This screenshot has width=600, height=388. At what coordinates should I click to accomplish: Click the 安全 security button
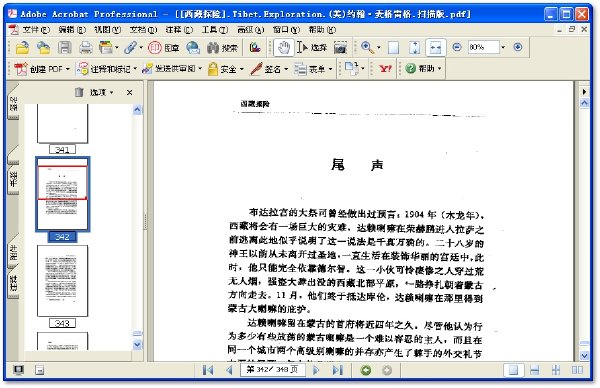(x=226, y=69)
